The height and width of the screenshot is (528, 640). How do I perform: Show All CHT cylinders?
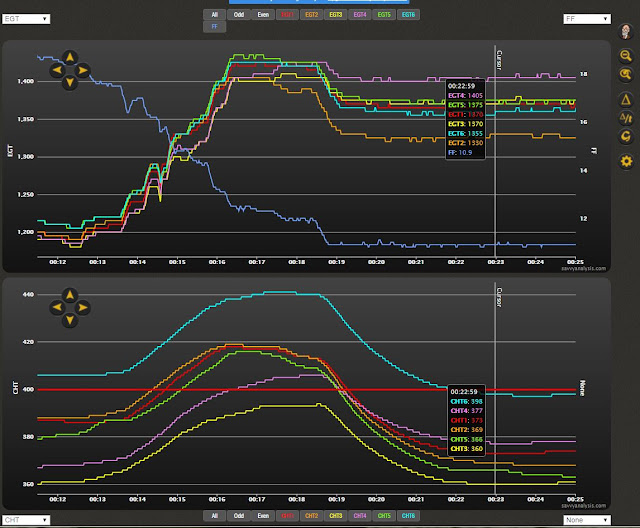point(215,516)
